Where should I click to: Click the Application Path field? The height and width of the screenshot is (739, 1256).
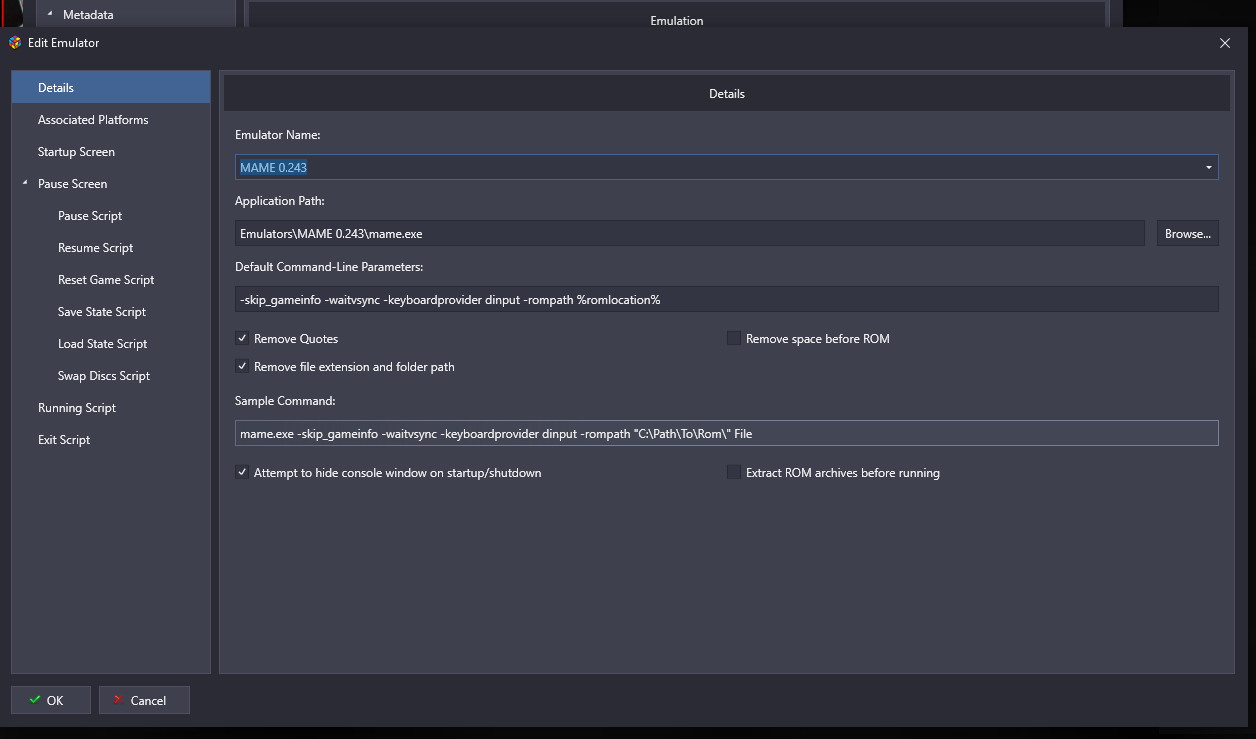click(x=690, y=233)
